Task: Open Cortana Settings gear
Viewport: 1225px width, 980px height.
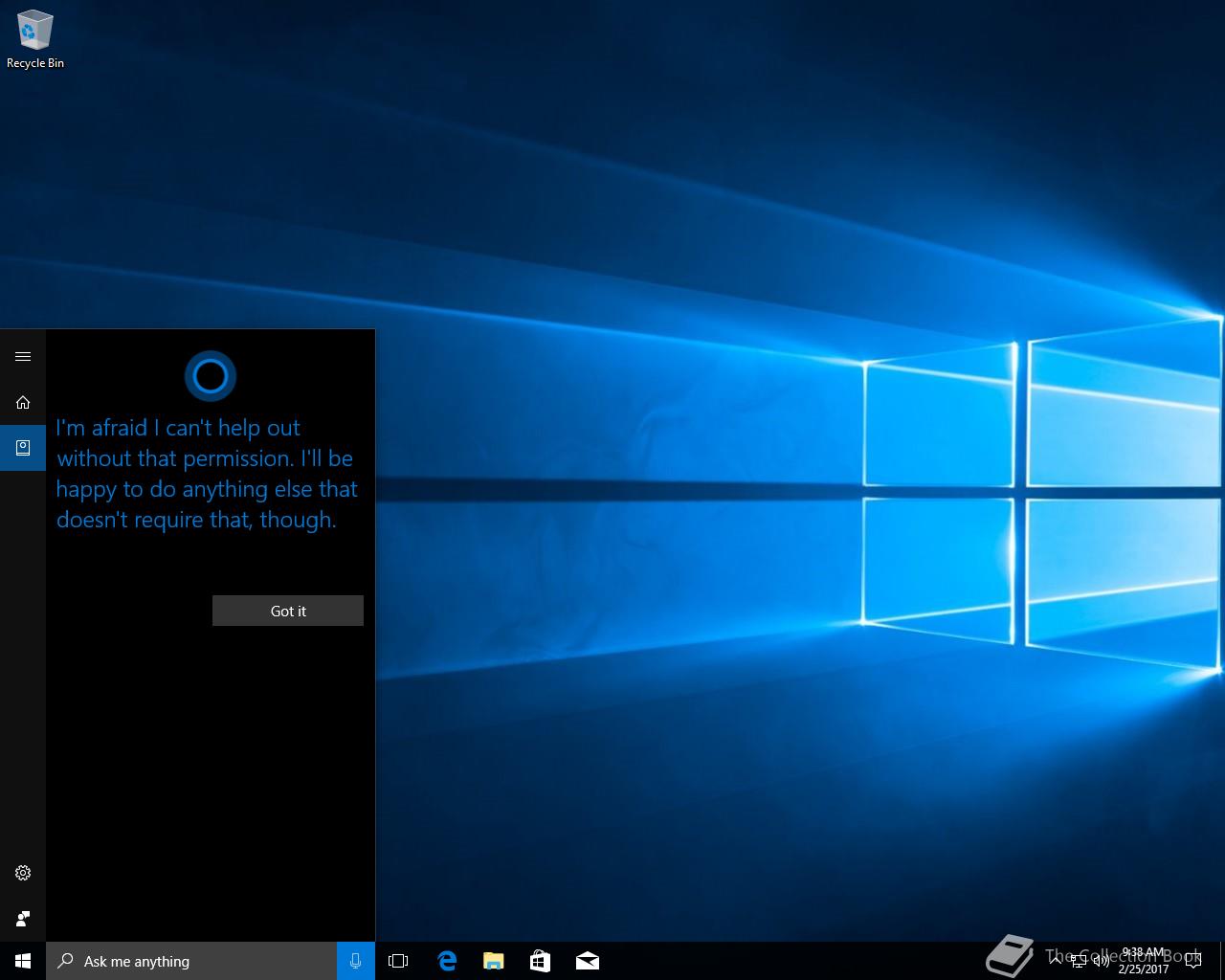Action: tap(23, 873)
